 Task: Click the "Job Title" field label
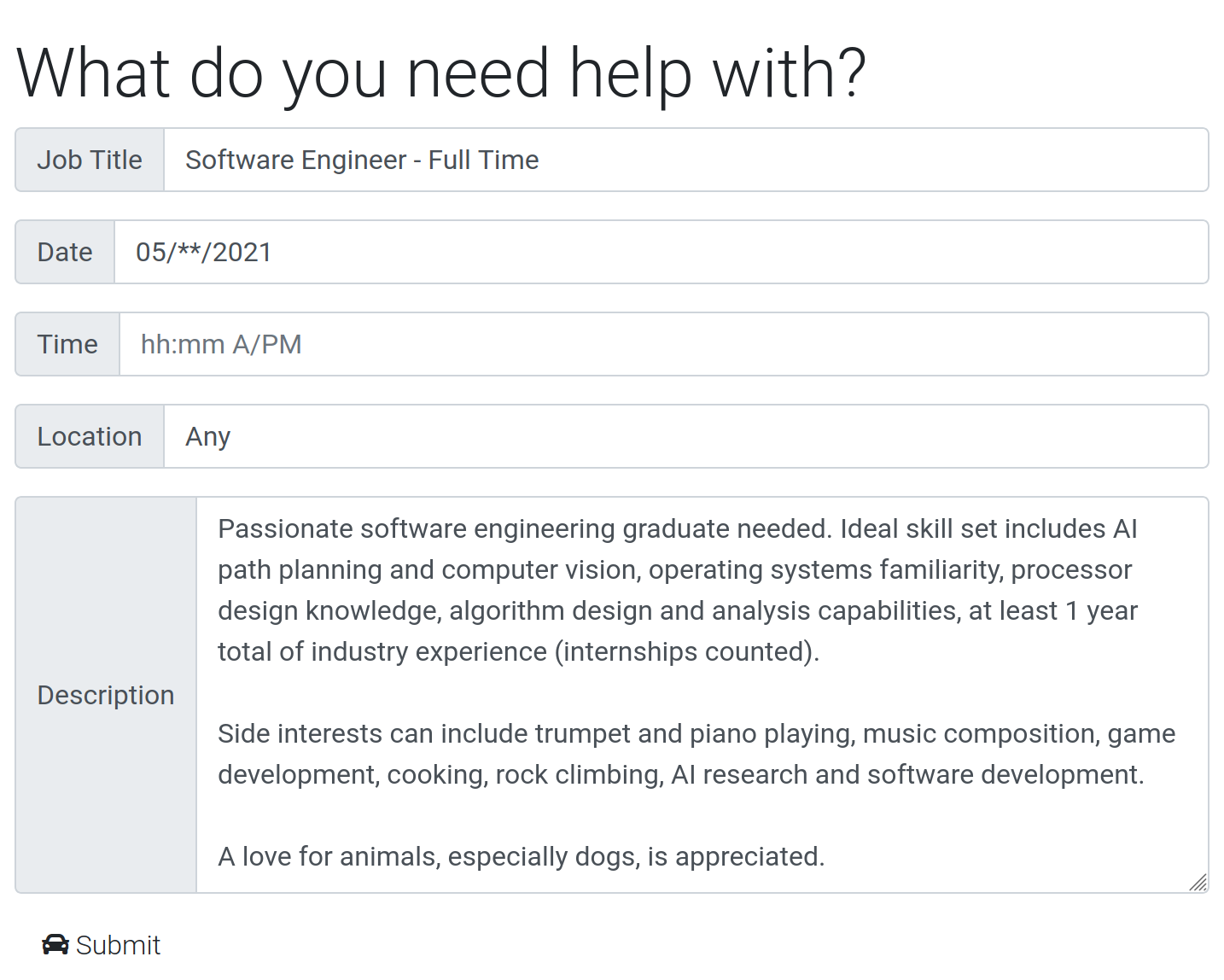[x=90, y=160]
